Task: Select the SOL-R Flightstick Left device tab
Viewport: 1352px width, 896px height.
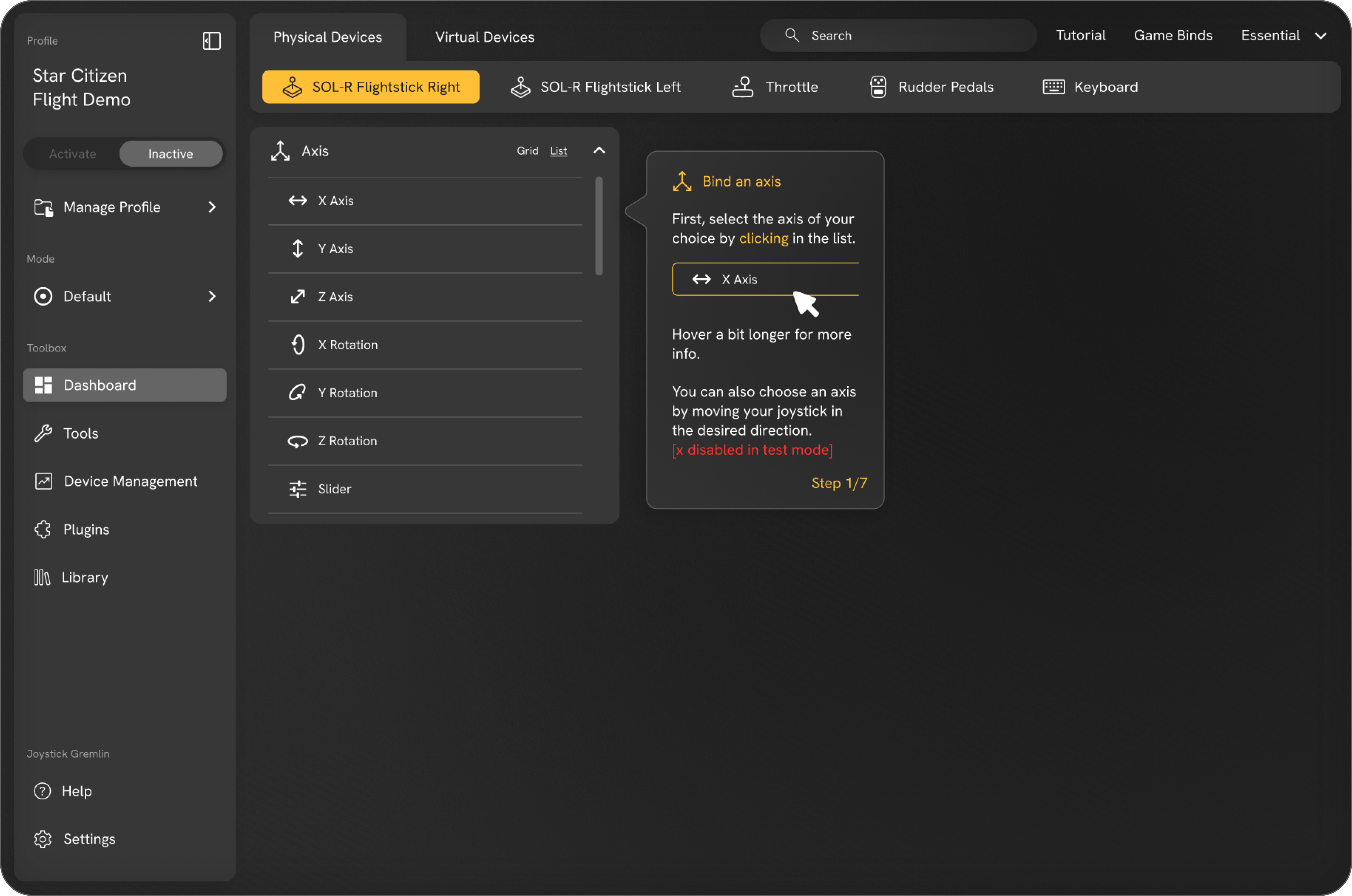Action: pos(596,87)
